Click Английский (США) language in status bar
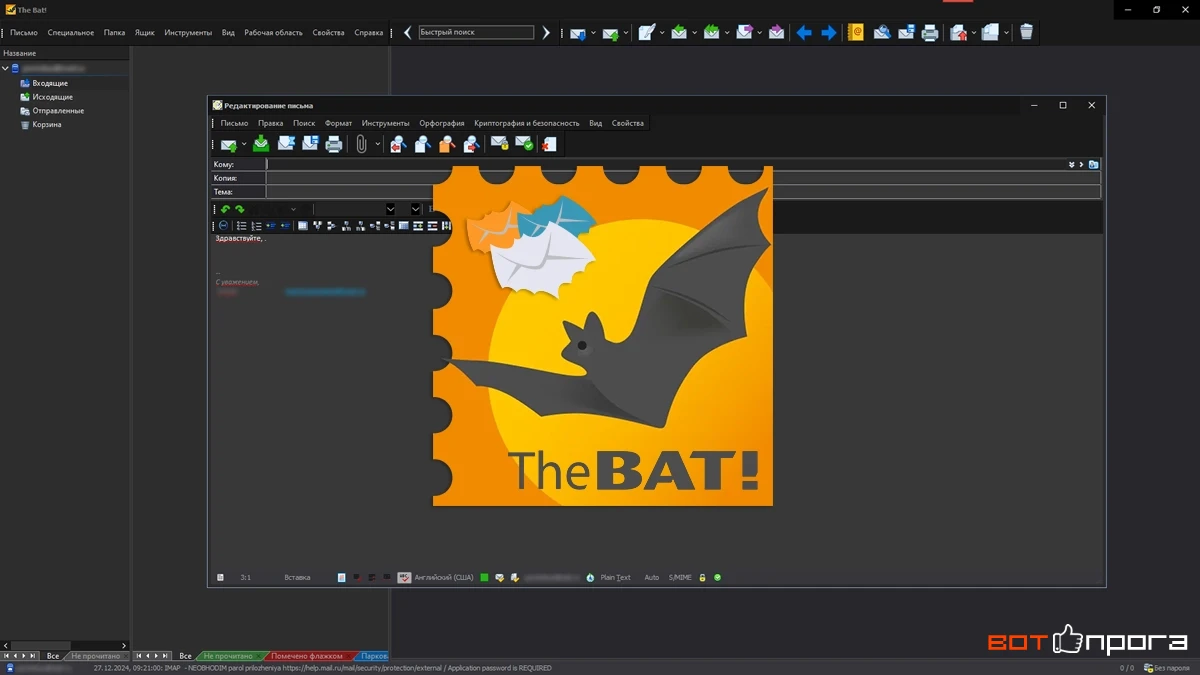This screenshot has width=1200, height=675. 444,578
